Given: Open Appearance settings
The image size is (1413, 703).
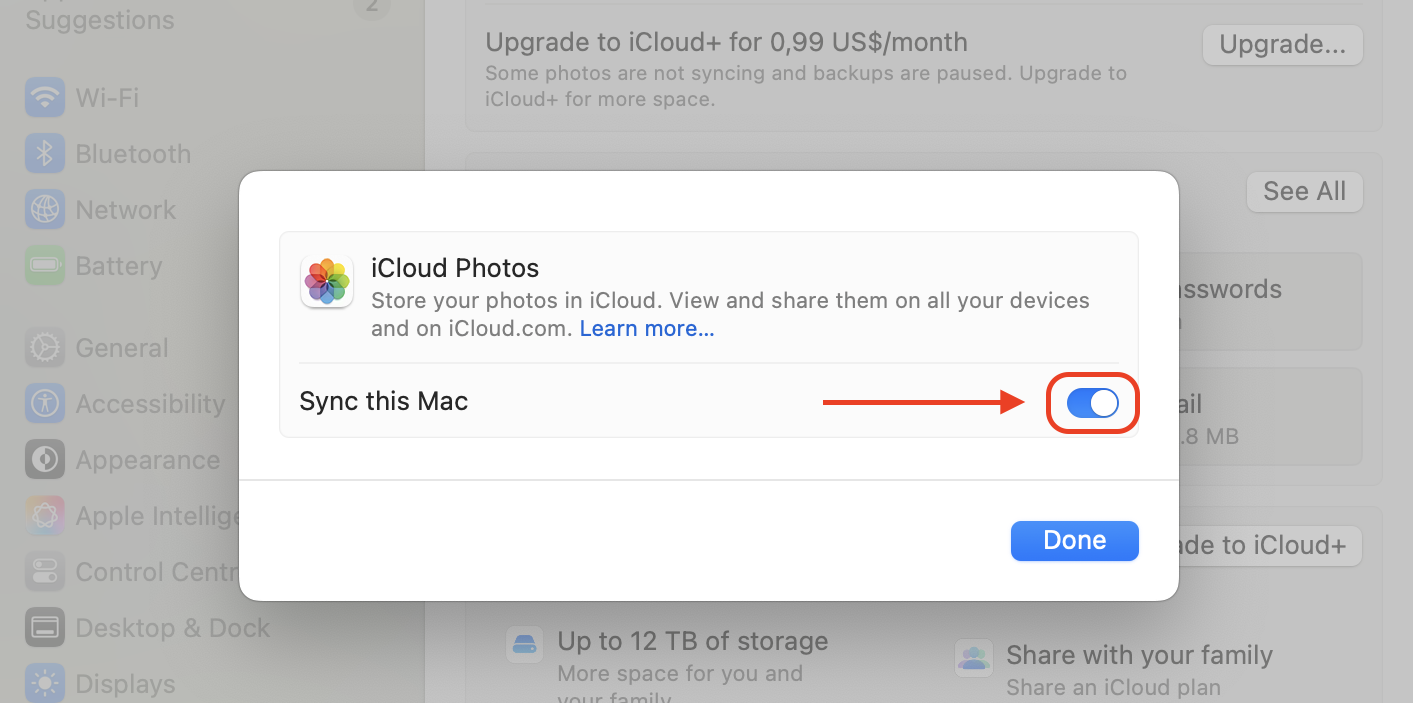Looking at the screenshot, I should [148, 459].
